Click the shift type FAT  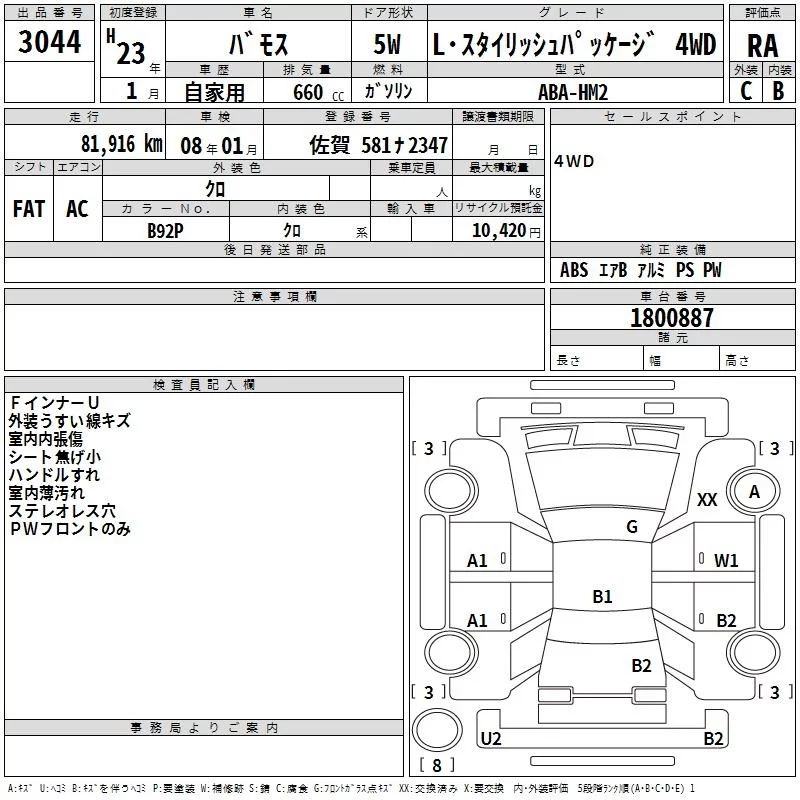(29, 209)
